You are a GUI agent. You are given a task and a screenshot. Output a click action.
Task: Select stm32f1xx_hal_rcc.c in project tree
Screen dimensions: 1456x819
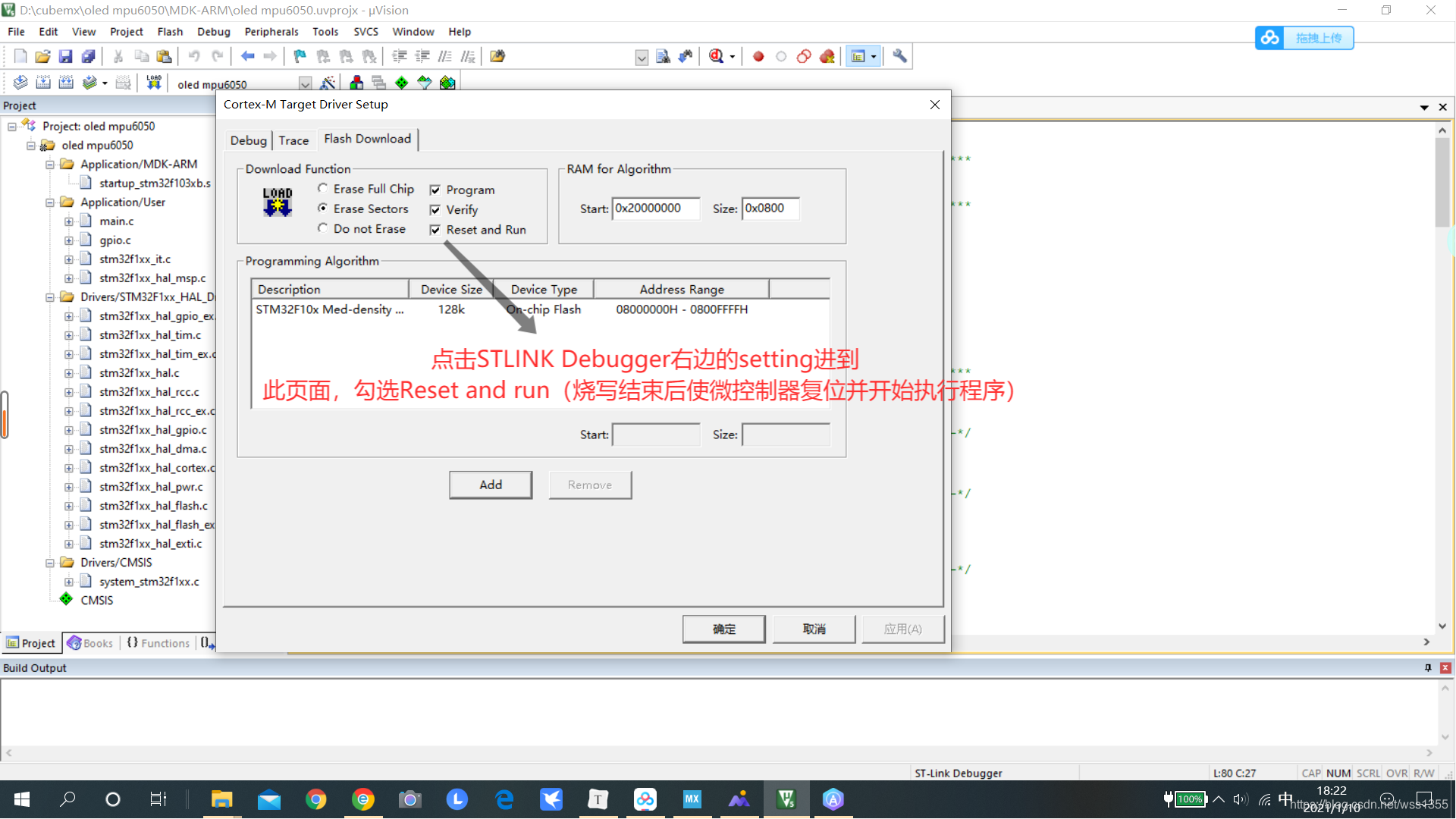[x=149, y=391]
